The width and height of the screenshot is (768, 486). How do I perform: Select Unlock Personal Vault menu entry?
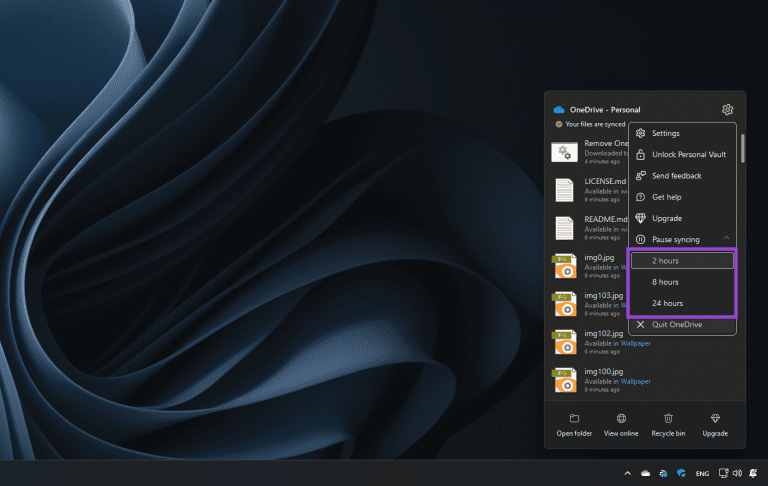pyautogui.click(x=689, y=155)
